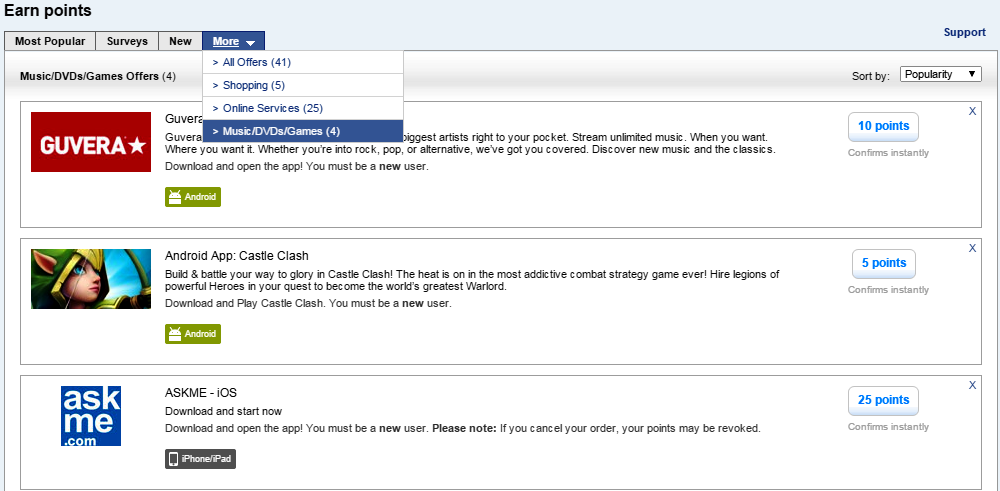
Task: Open the New offers tab
Action: click(x=180, y=41)
